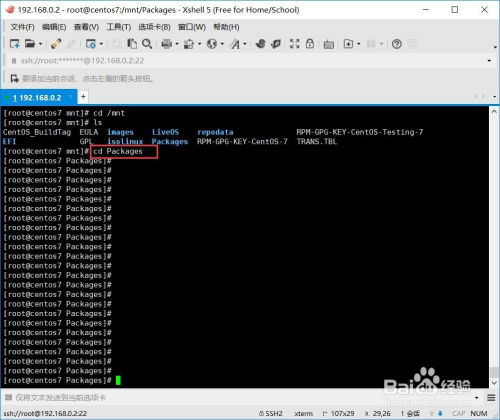Click the add current session arrow button
The height and width of the screenshot is (420, 500).
[14, 79]
